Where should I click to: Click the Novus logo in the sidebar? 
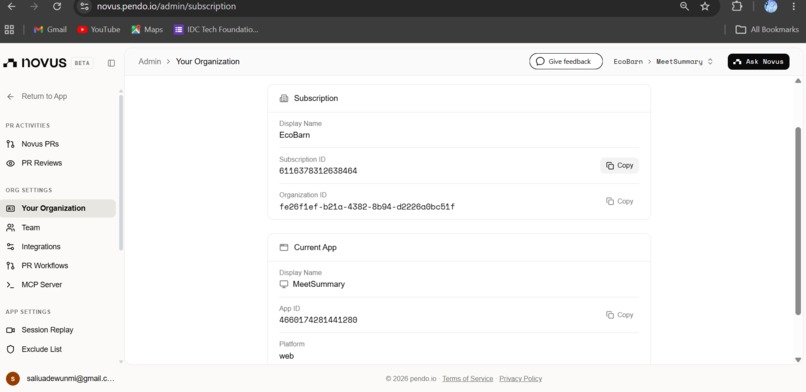click(x=35, y=63)
